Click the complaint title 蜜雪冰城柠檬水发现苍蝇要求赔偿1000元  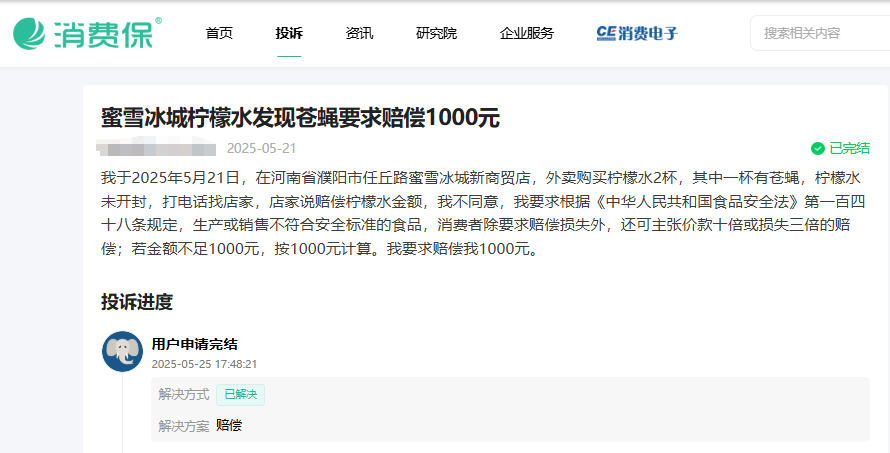pos(300,118)
